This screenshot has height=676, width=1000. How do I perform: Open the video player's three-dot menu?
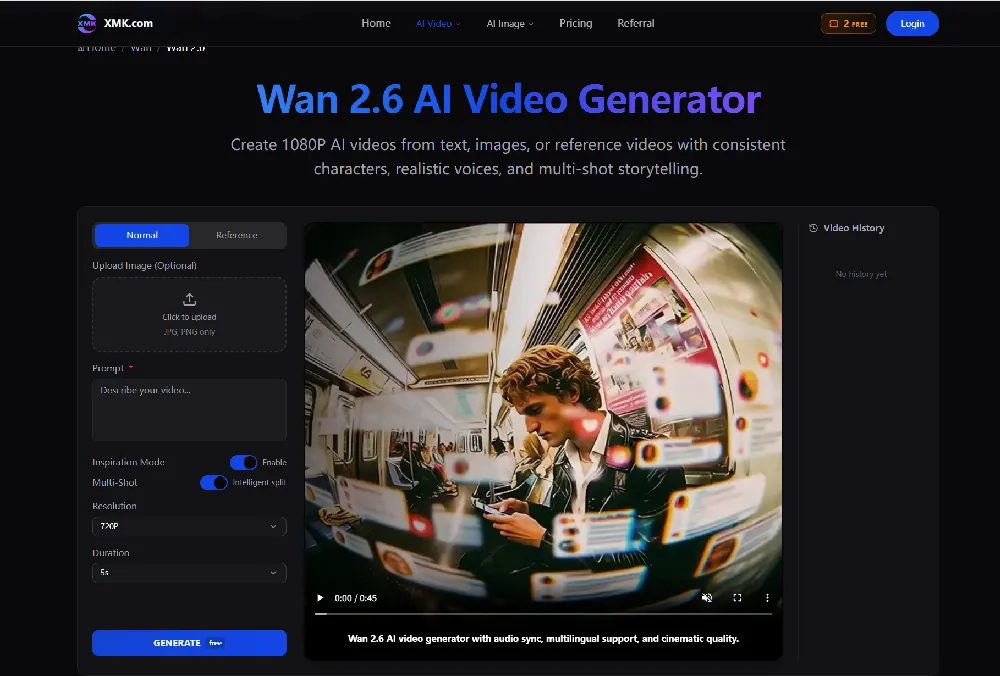[x=767, y=597]
